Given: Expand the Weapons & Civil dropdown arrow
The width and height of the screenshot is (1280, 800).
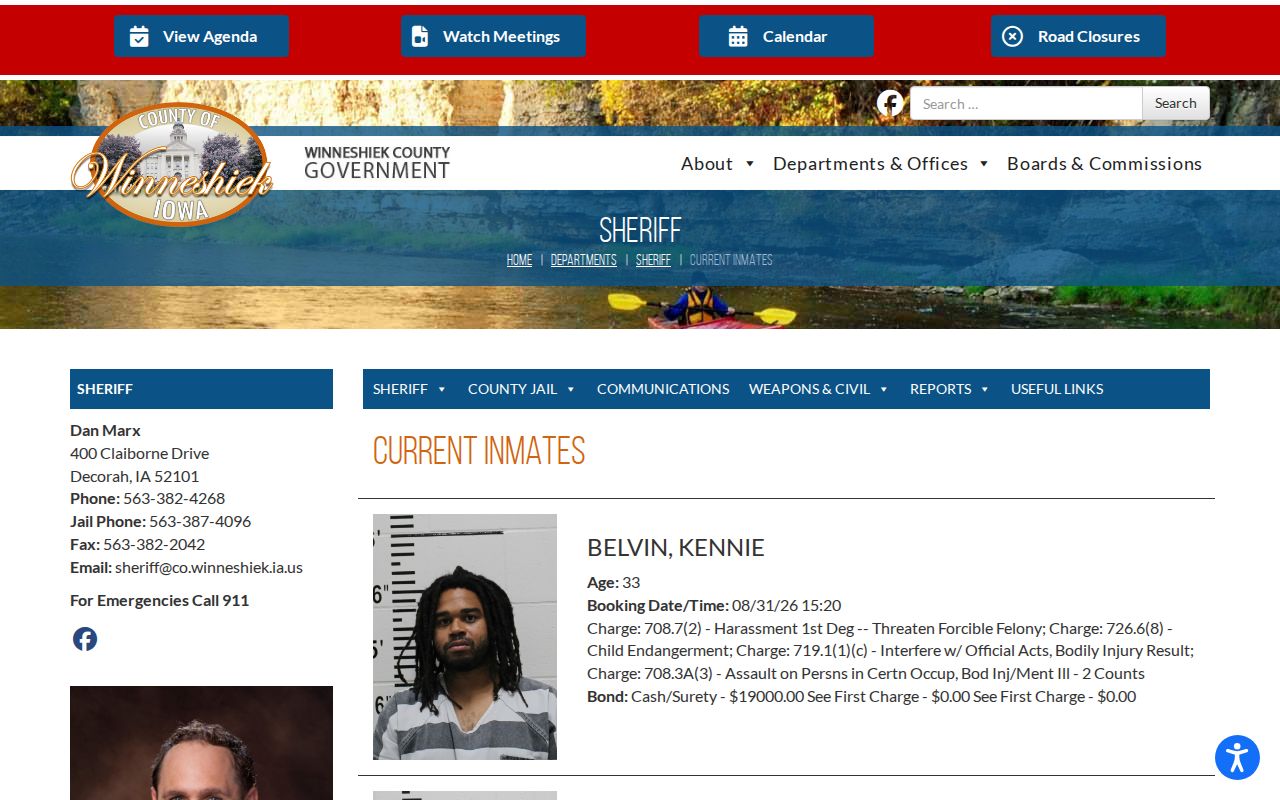Looking at the screenshot, I should (884, 390).
